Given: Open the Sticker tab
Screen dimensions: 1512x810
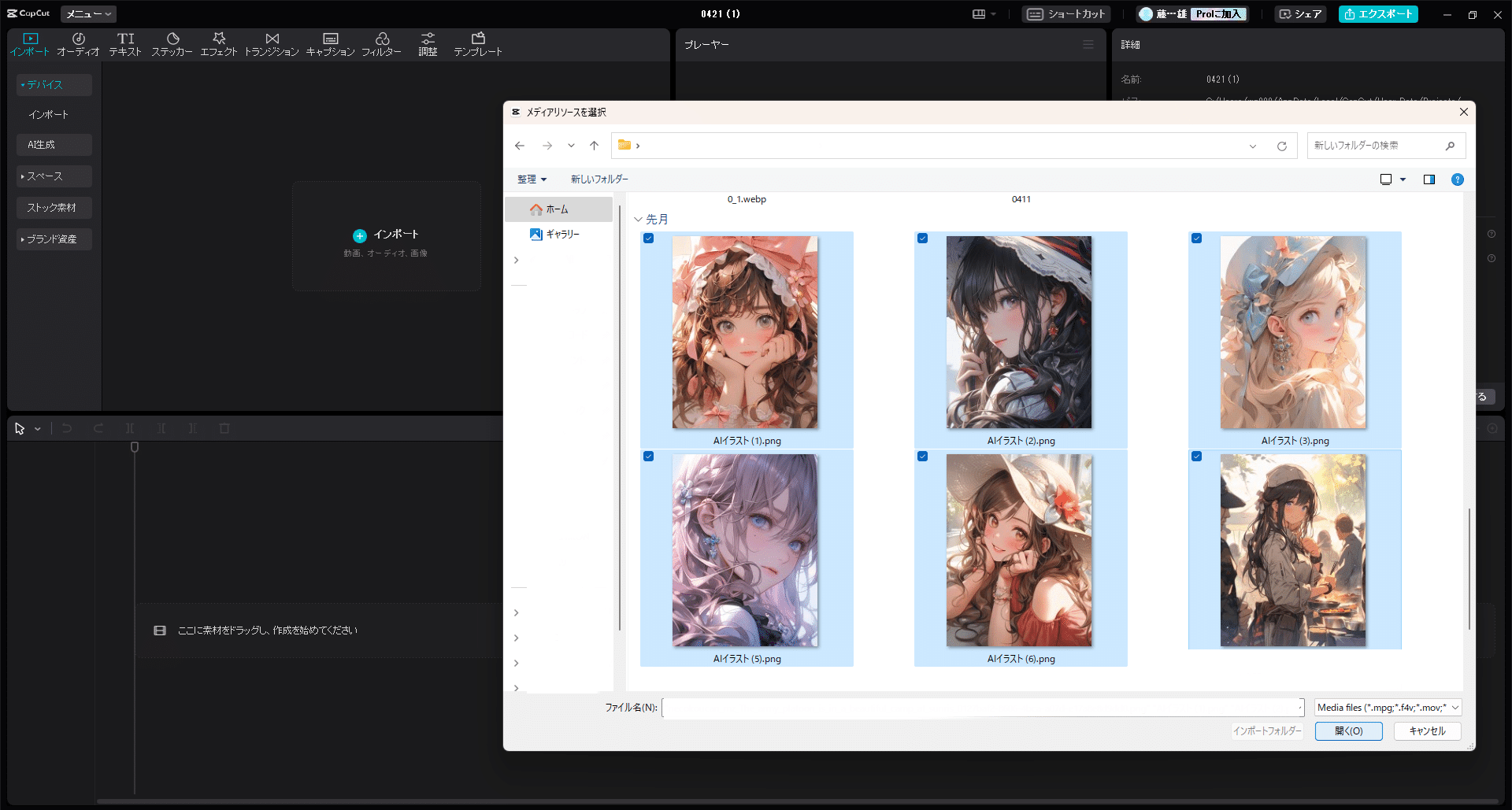Looking at the screenshot, I should click(172, 45).
